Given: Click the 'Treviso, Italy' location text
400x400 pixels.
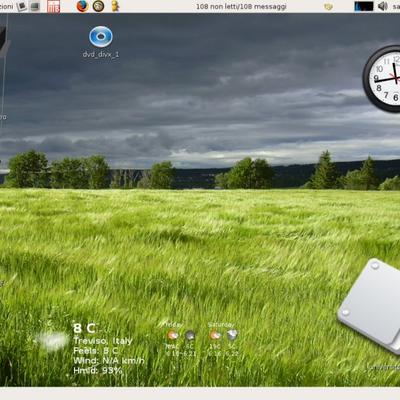Looking at the screenshot, I should tap(103, 341).
